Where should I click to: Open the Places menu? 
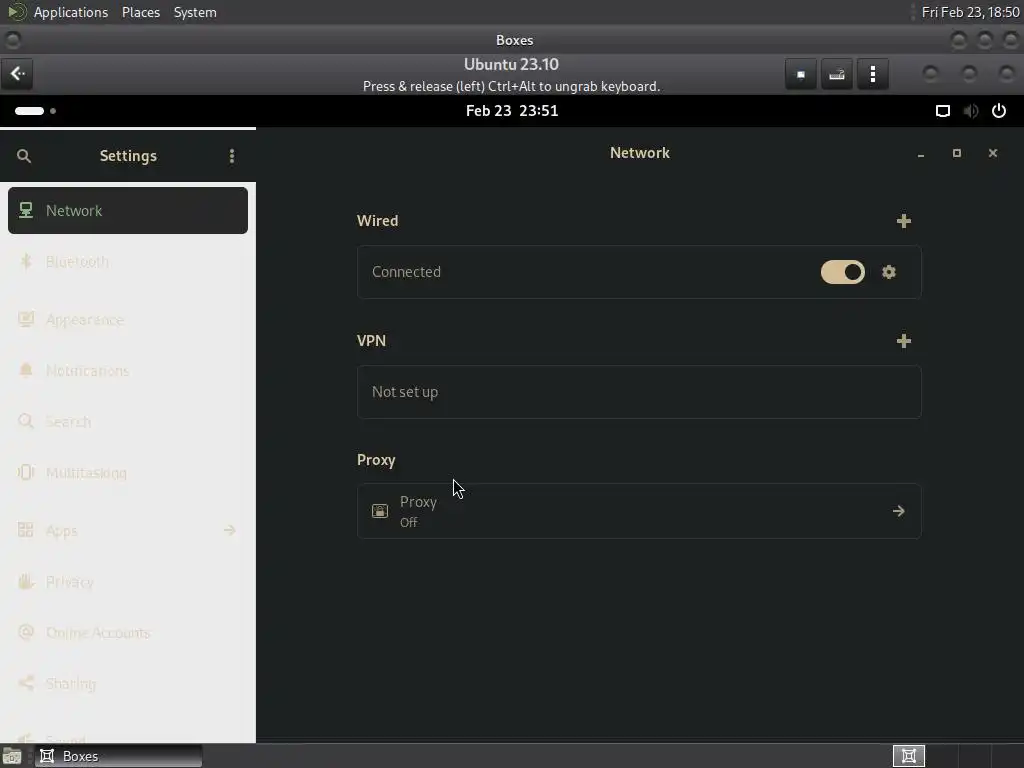point(140,12)
